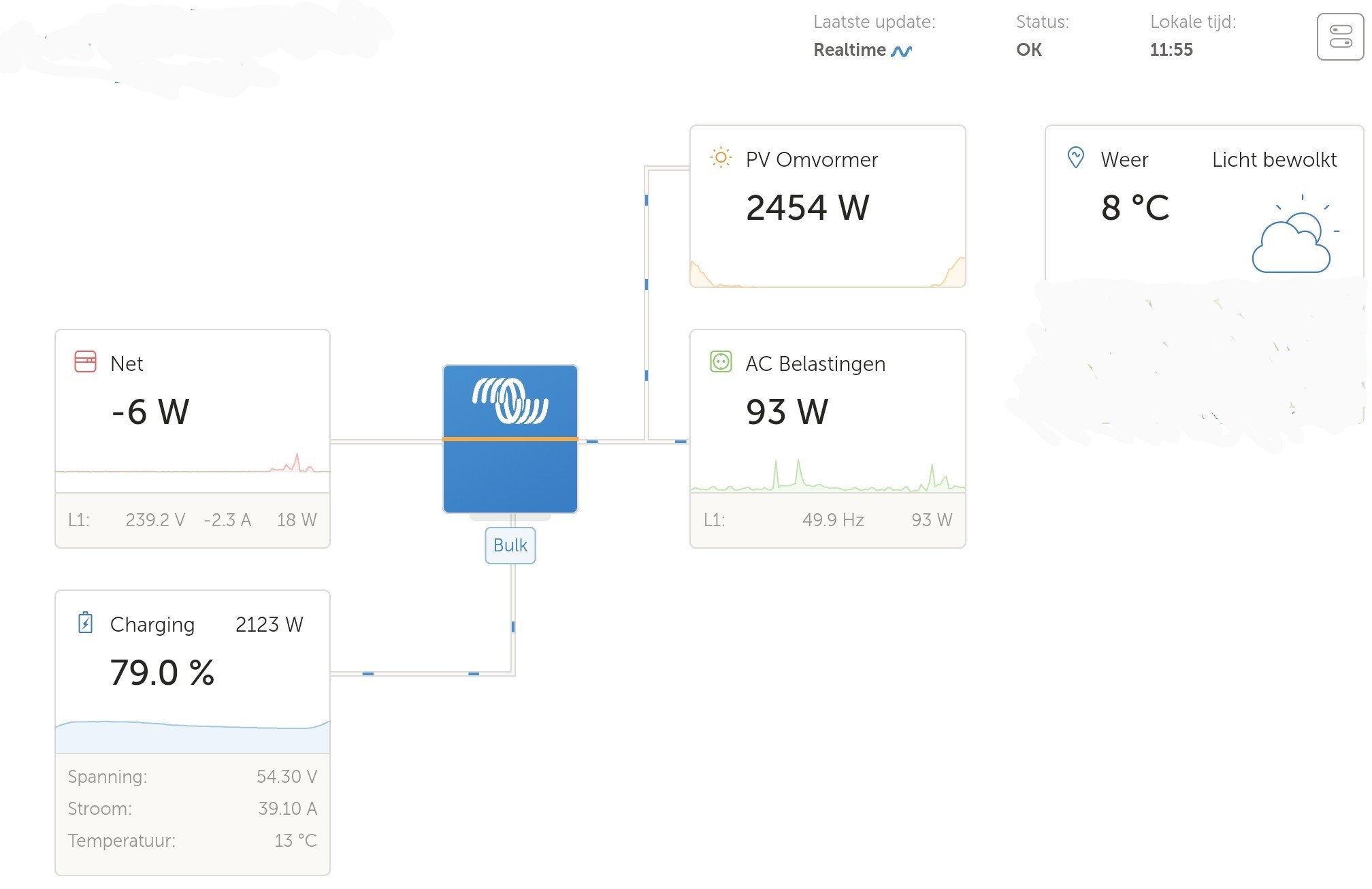Click the blue Victron inverter tile
This screenshot has width=1372, height=889.
click(x=510, y=439)
